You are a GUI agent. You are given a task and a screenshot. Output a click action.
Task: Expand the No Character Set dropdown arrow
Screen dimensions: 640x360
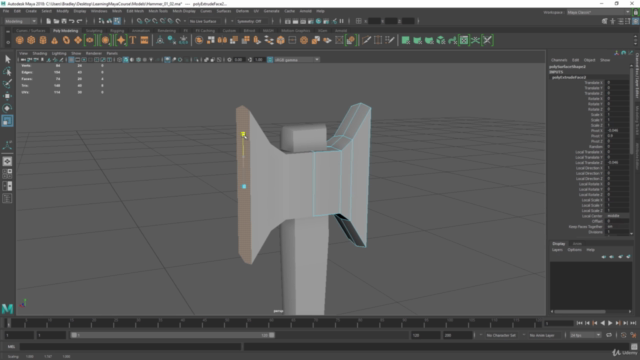(x=480, y=335)
